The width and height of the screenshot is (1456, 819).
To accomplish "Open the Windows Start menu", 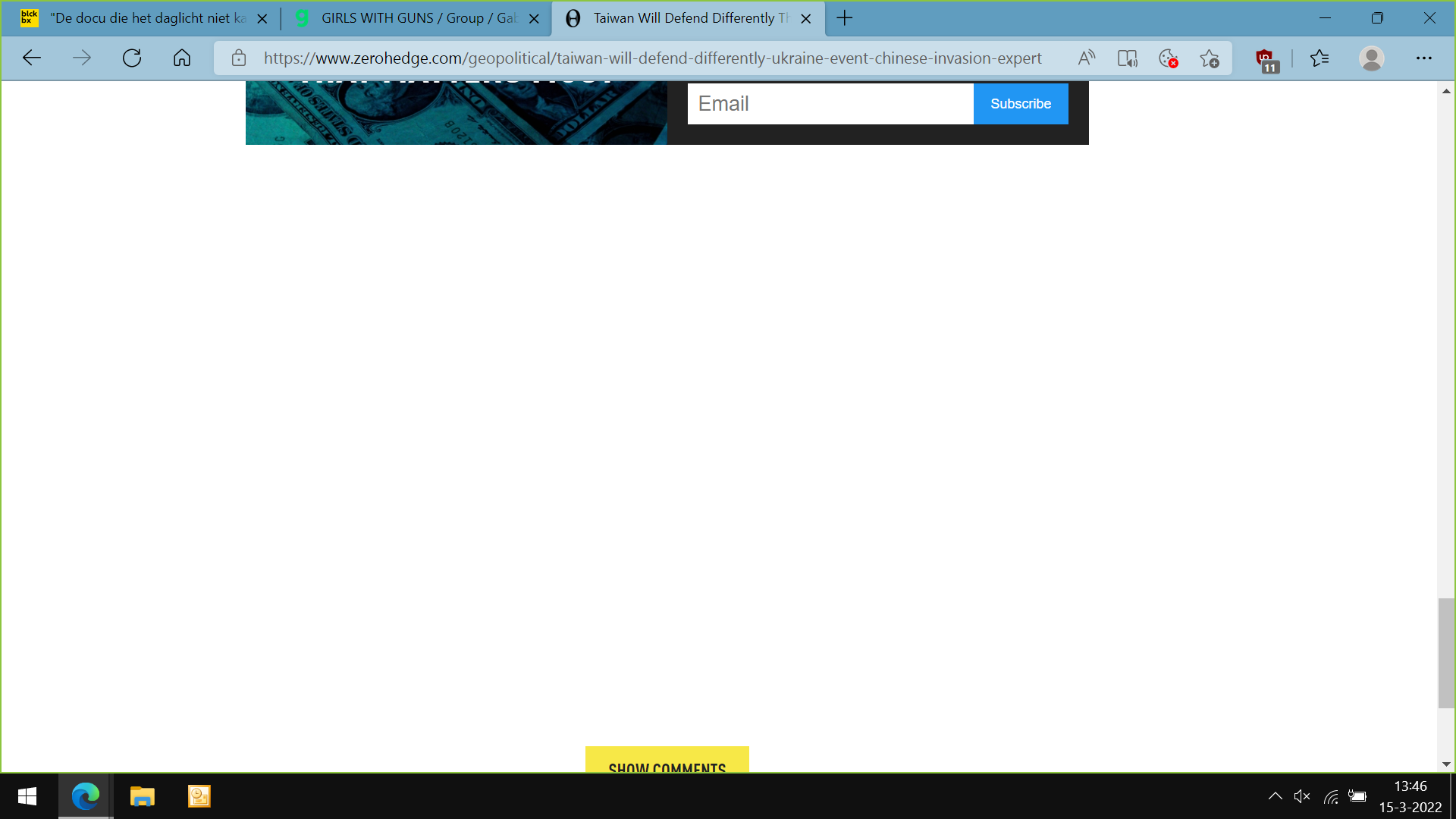I will coord(27,796).
